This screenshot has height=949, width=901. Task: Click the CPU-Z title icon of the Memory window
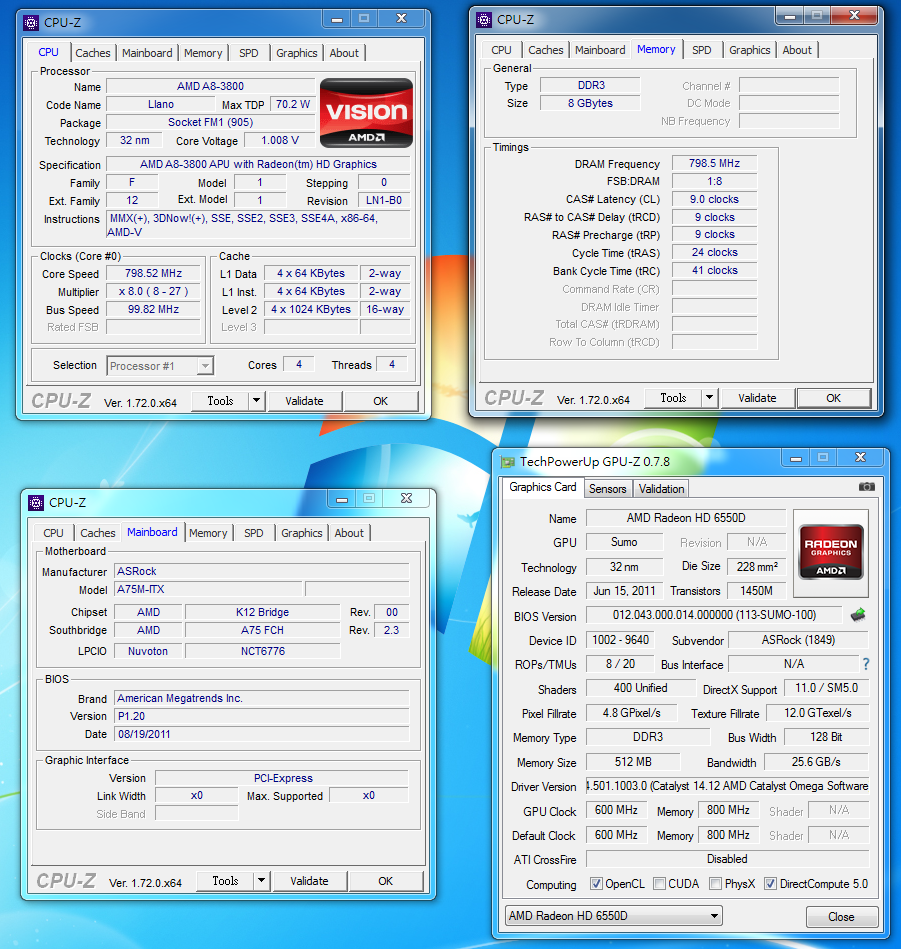(x=484, y=20)
